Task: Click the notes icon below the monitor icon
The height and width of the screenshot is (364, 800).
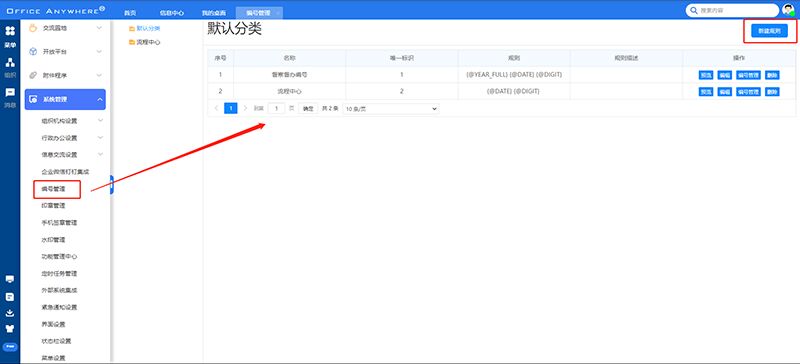Action: 10,297
